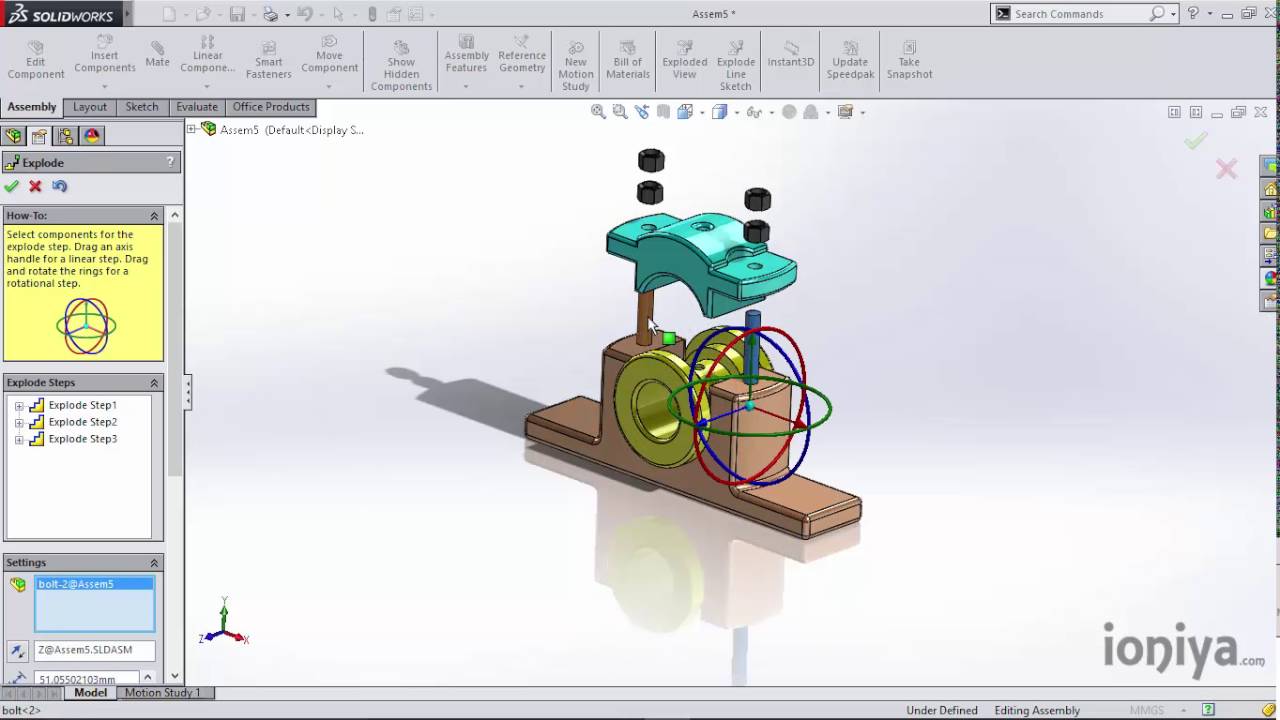1280x720 pixels.
Task: Click the undo arrow in Explode panel
Action: (x=60, y=186)
